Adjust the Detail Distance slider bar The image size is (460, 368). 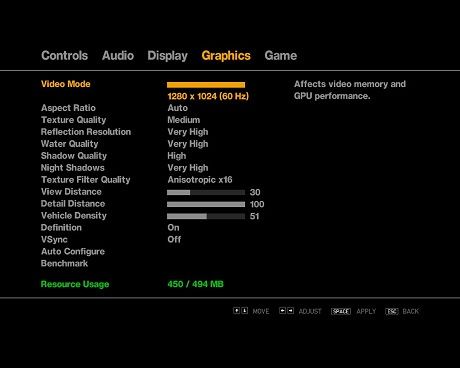tap(206, 204)
